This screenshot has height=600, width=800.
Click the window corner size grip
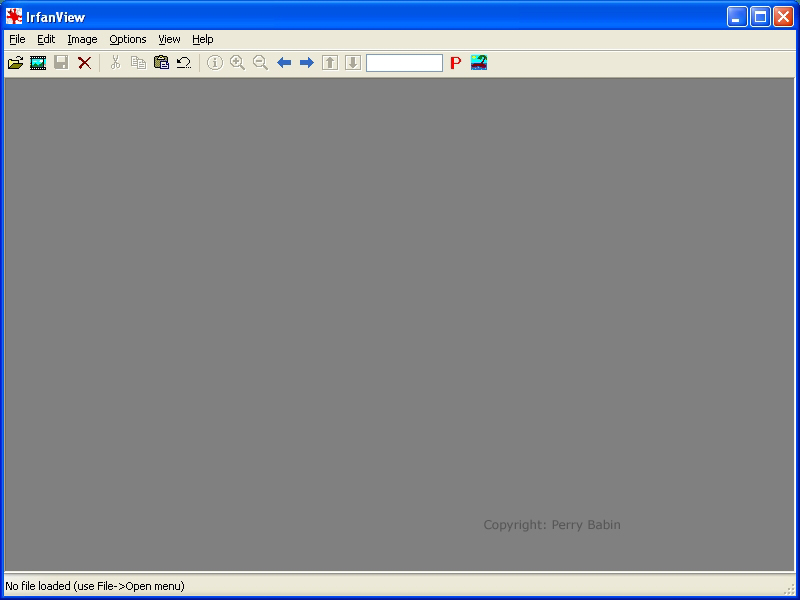[x=790, y=589]
